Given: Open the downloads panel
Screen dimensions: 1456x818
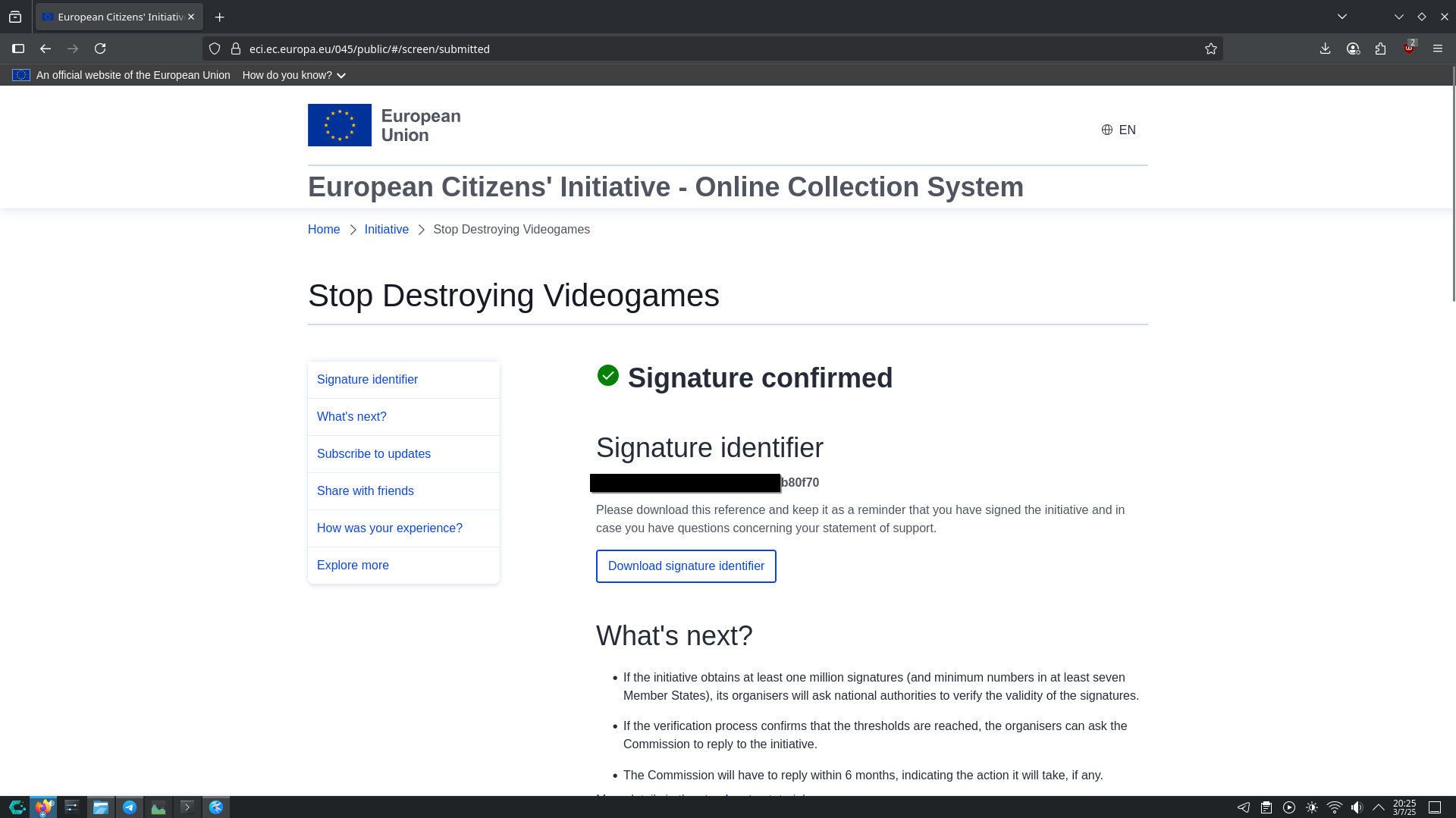Looking at the screenshot, I should [x=1325, y=49].
